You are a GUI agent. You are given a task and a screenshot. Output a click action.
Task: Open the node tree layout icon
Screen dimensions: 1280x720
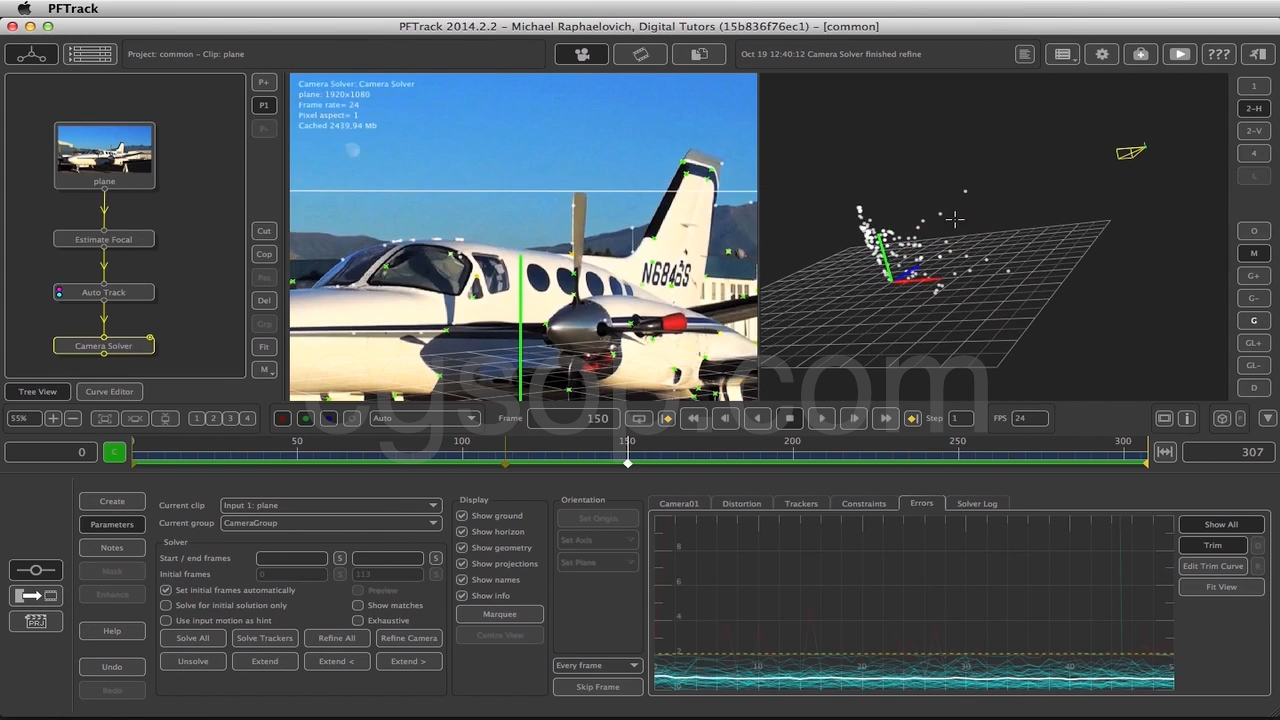(x=31, y=54)
